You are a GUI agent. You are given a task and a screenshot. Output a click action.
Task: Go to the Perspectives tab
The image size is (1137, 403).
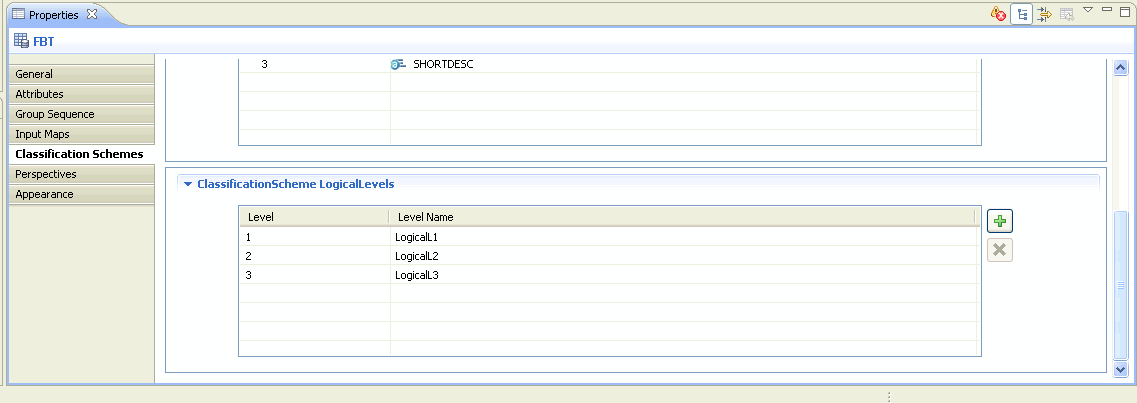(82, 174)
